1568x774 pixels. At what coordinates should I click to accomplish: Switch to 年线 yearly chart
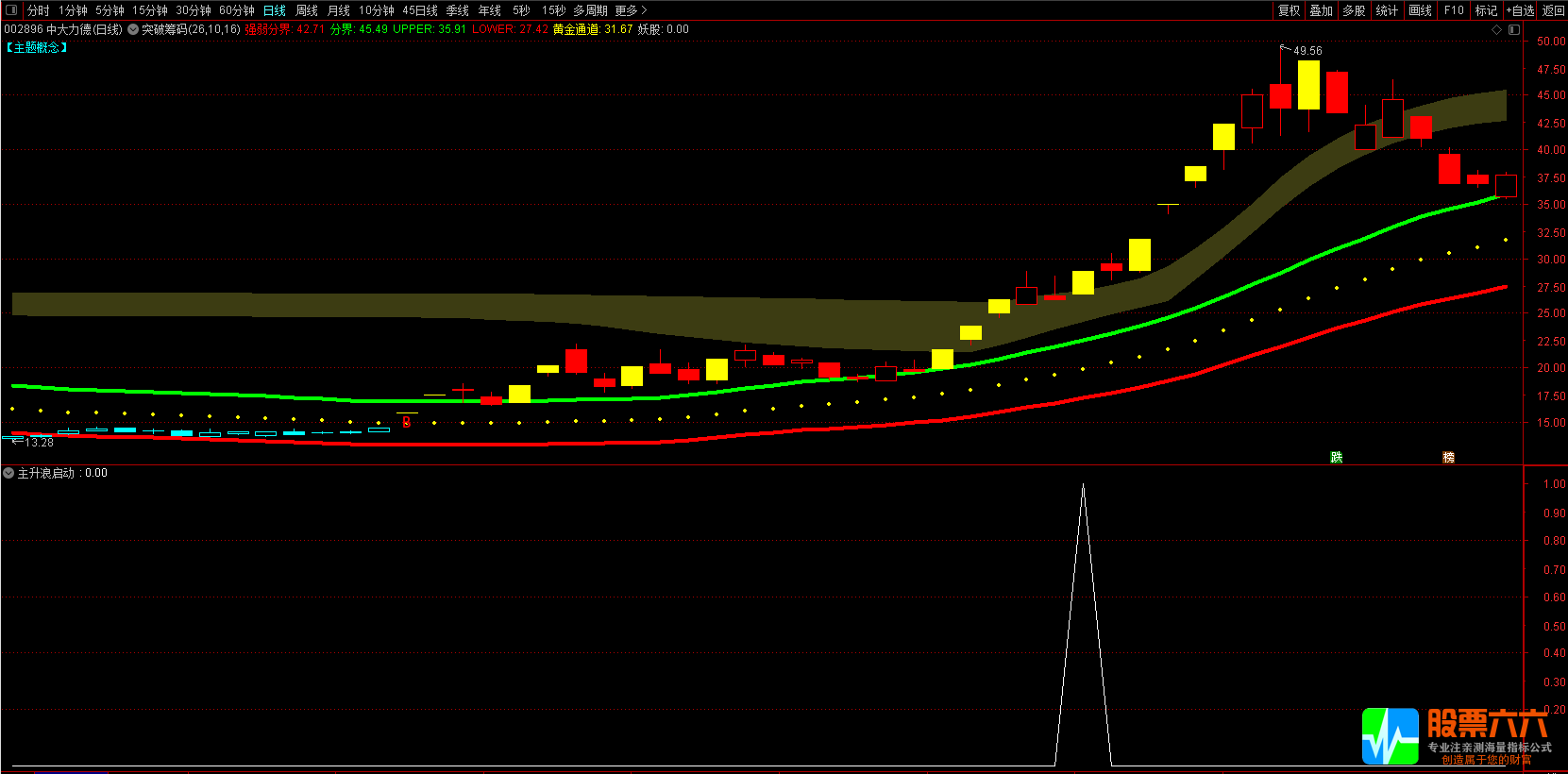tap(490, 10)
